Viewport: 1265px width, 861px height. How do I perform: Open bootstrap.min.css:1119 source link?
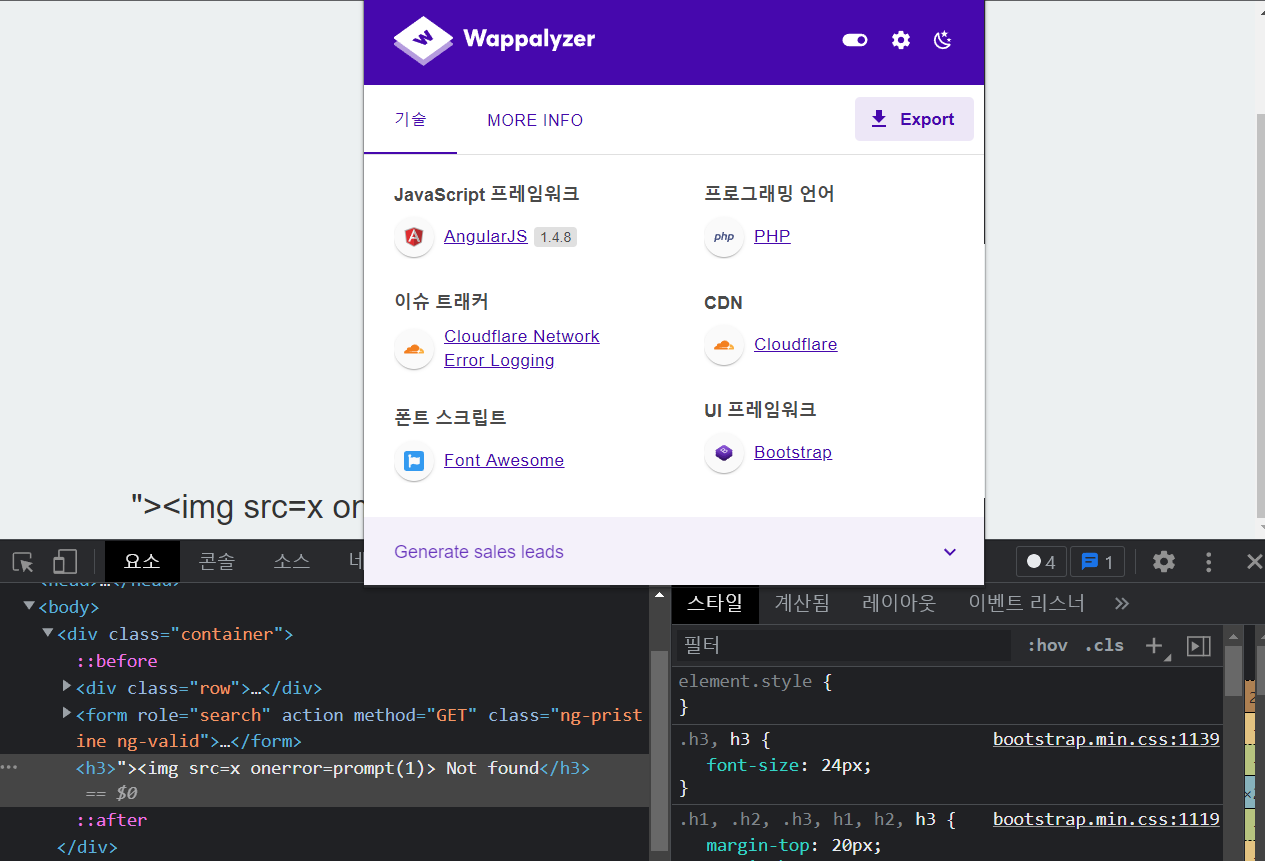(x=1106, y=819)
